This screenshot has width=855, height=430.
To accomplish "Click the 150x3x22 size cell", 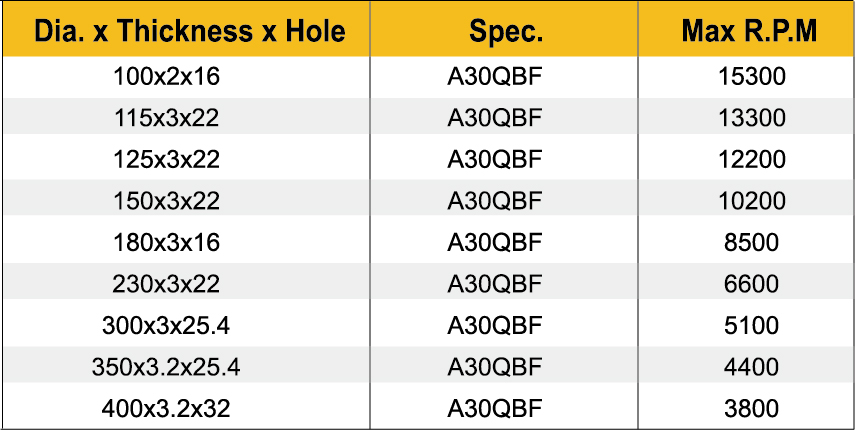I will point(166,201).
